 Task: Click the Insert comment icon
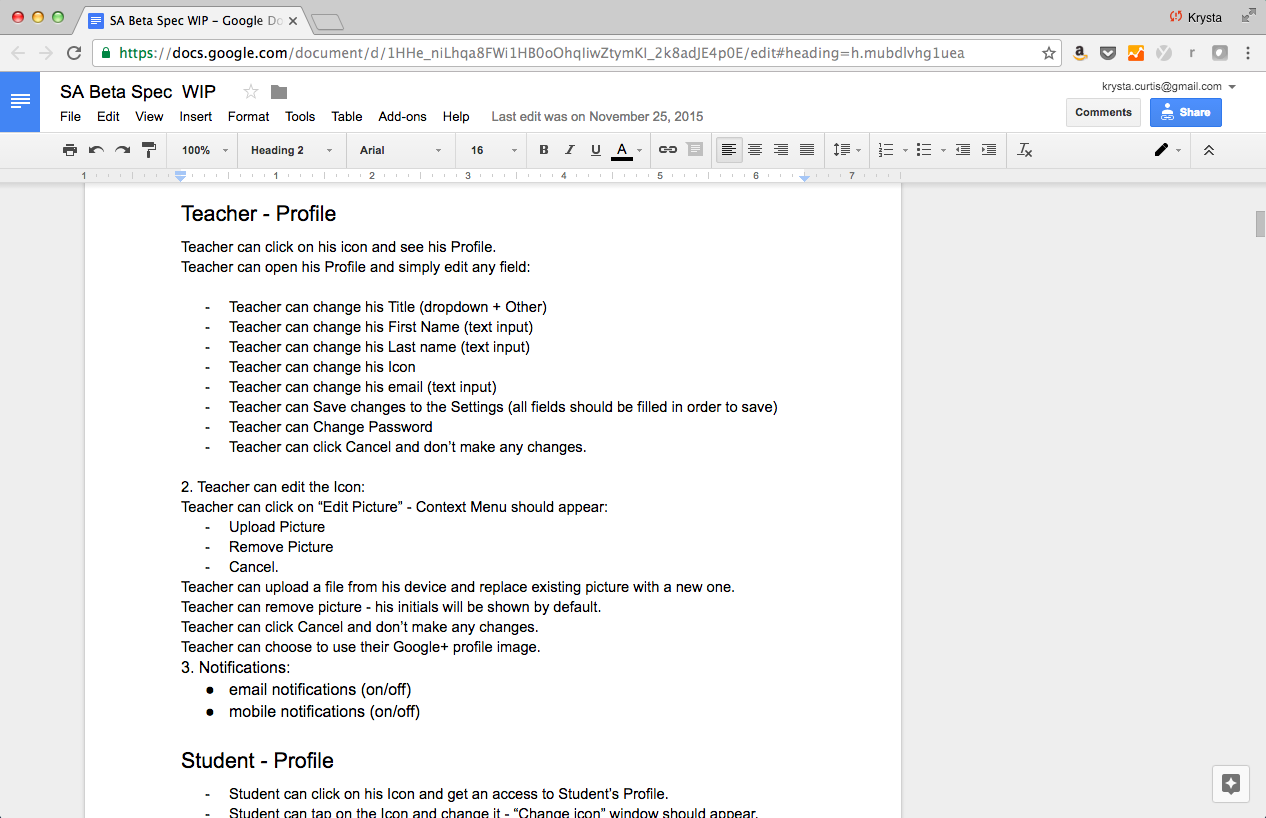[694, 150]
